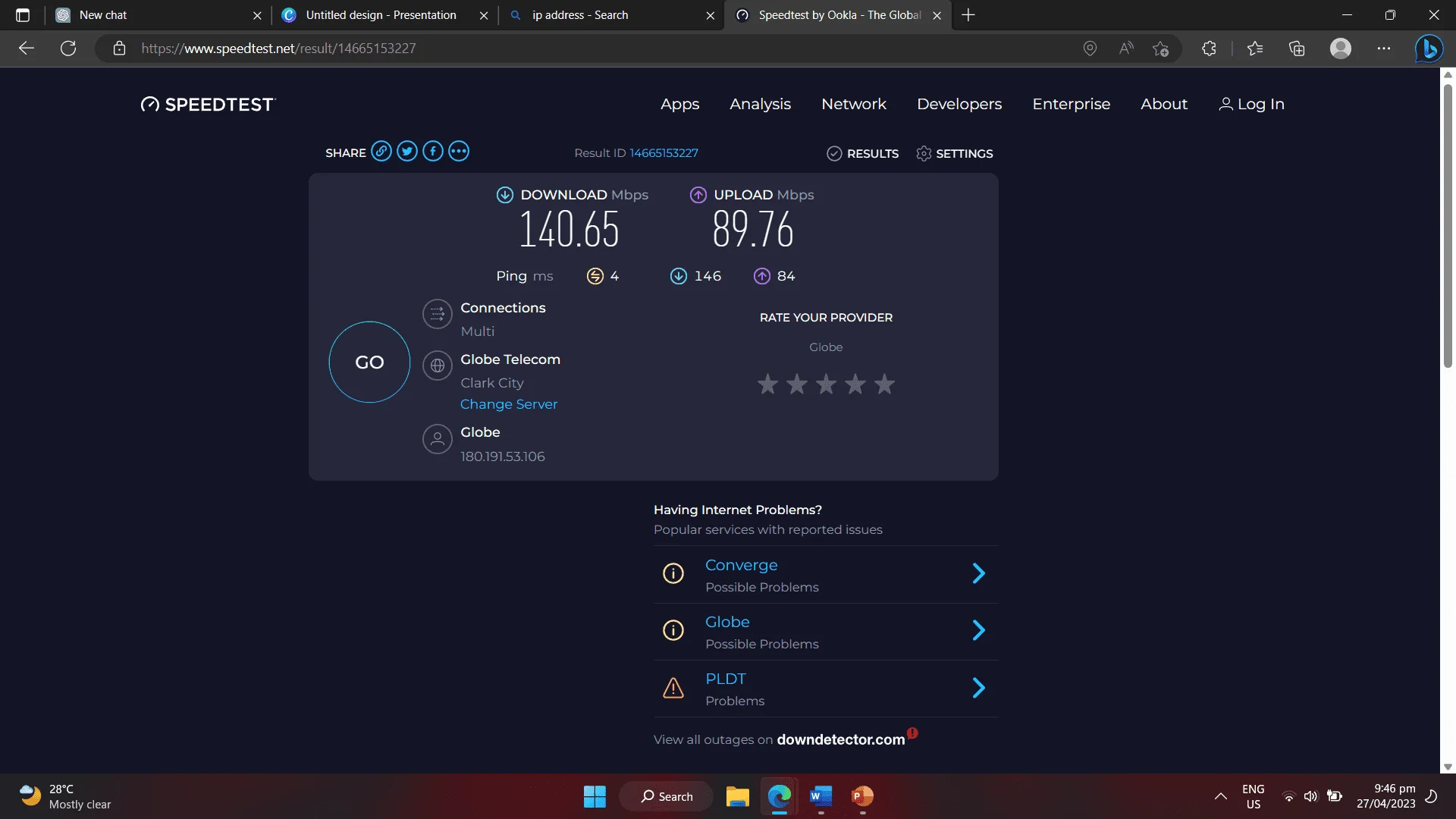Open browser Extensions icon

1209,49
